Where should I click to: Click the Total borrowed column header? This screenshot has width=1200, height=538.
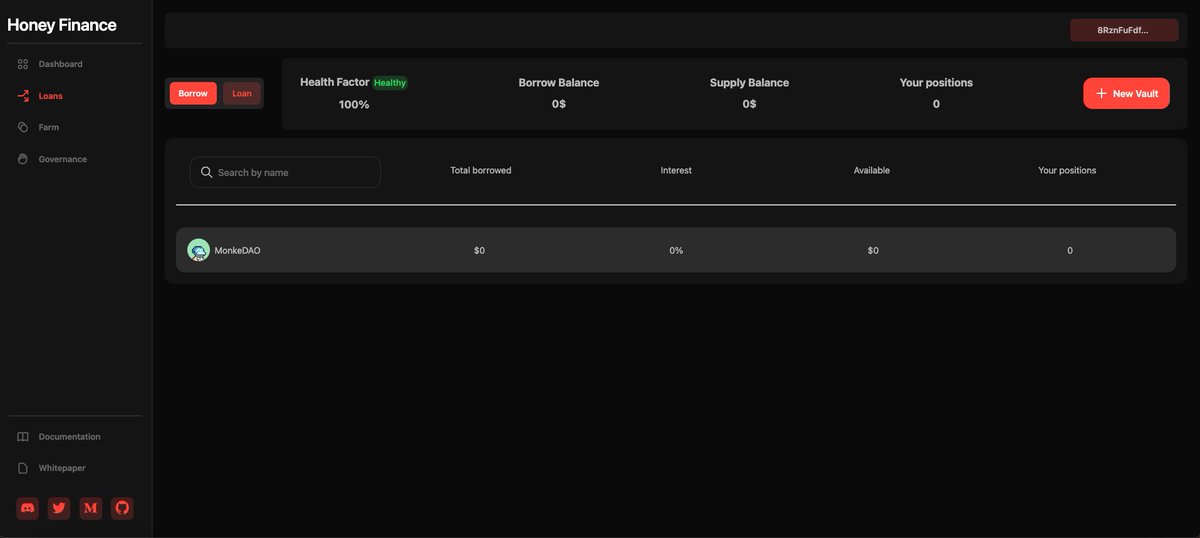pos(481,171)
